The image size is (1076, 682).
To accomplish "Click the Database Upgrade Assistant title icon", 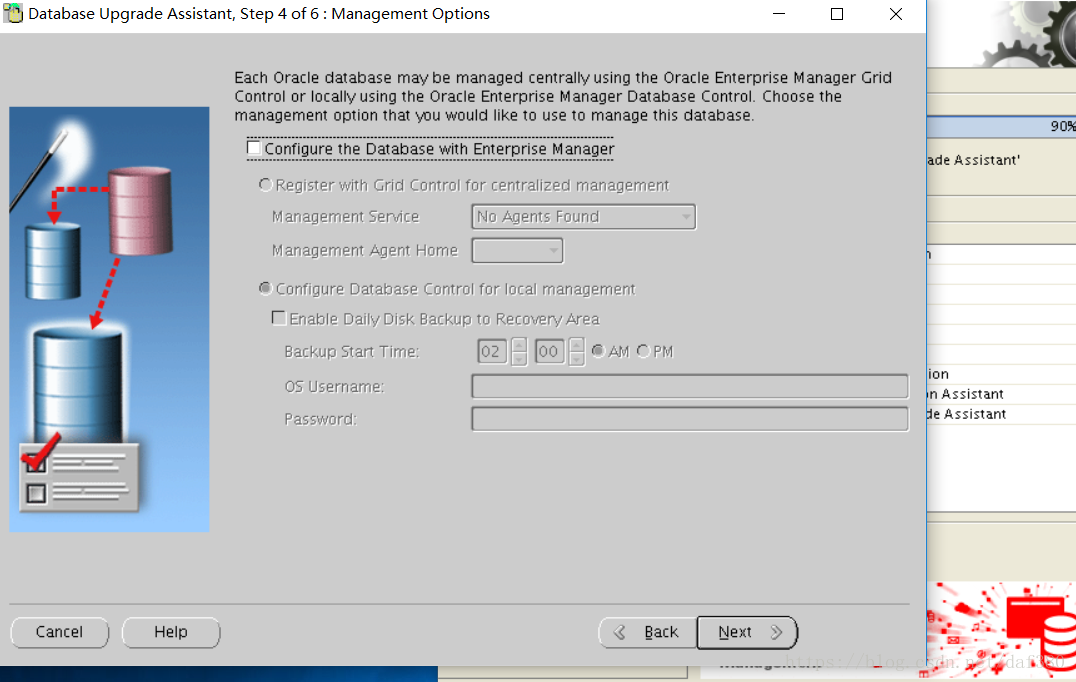I will [x=13, y=13].
